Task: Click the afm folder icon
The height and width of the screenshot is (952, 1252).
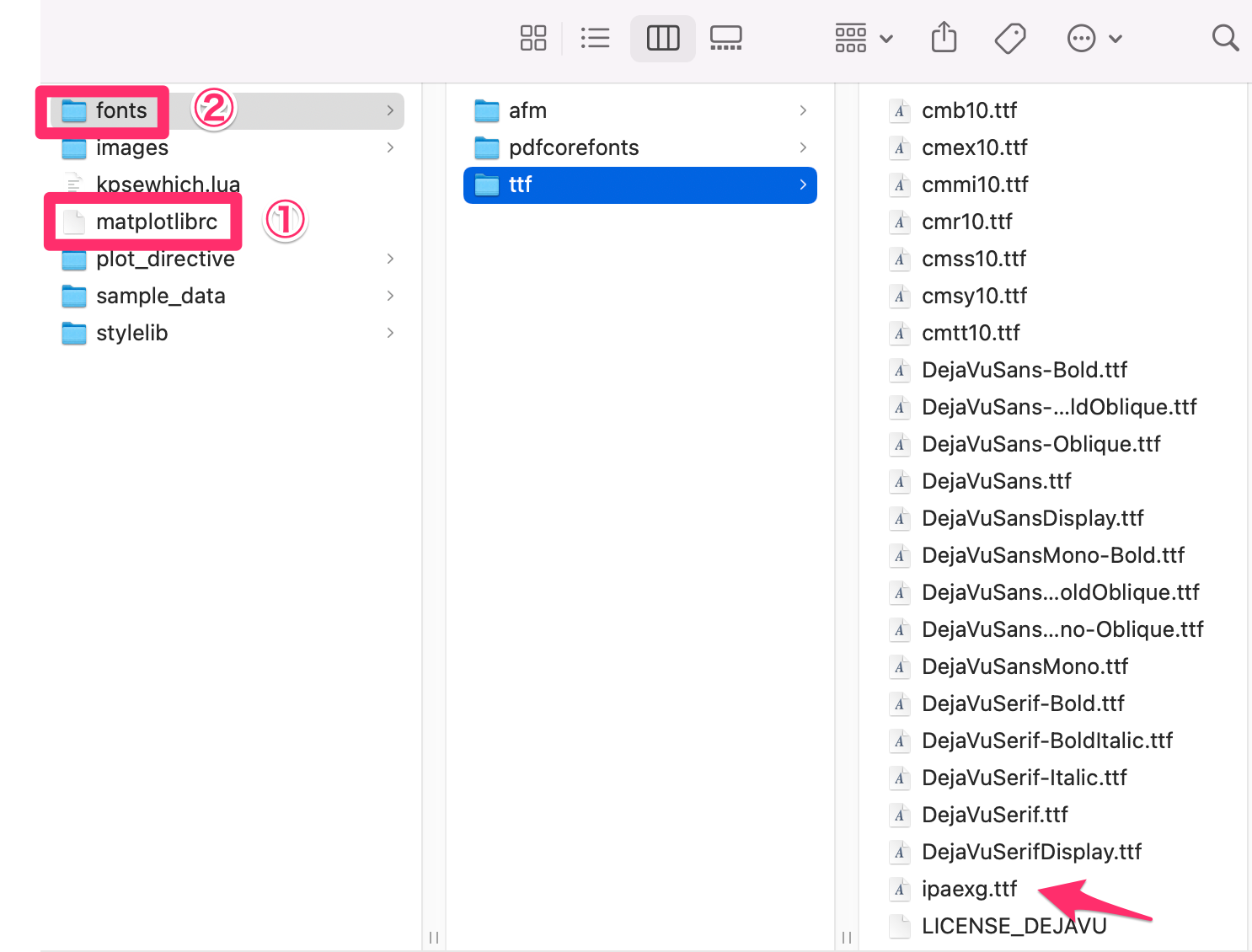Action: [486, 110]
